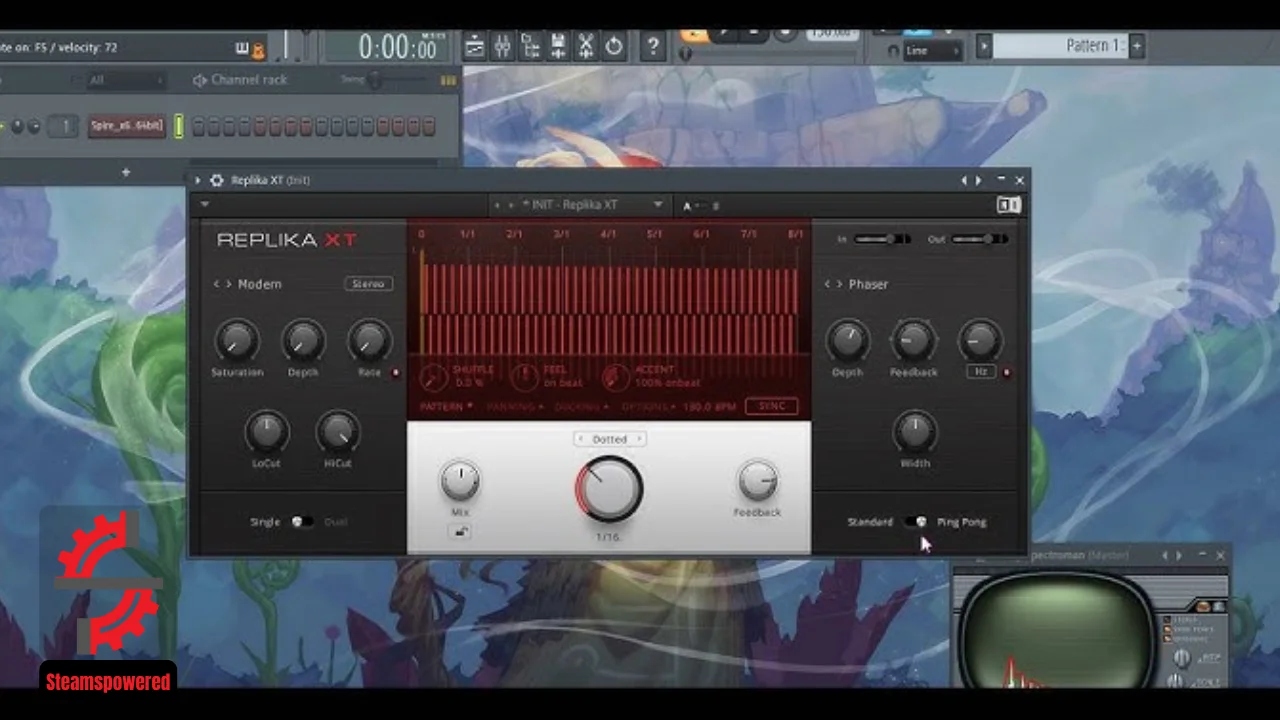This screenshot has width=1280, height=720.
Task: Click the previous preset arrow in Replika title bar
Action: click(x=964, y=181)
